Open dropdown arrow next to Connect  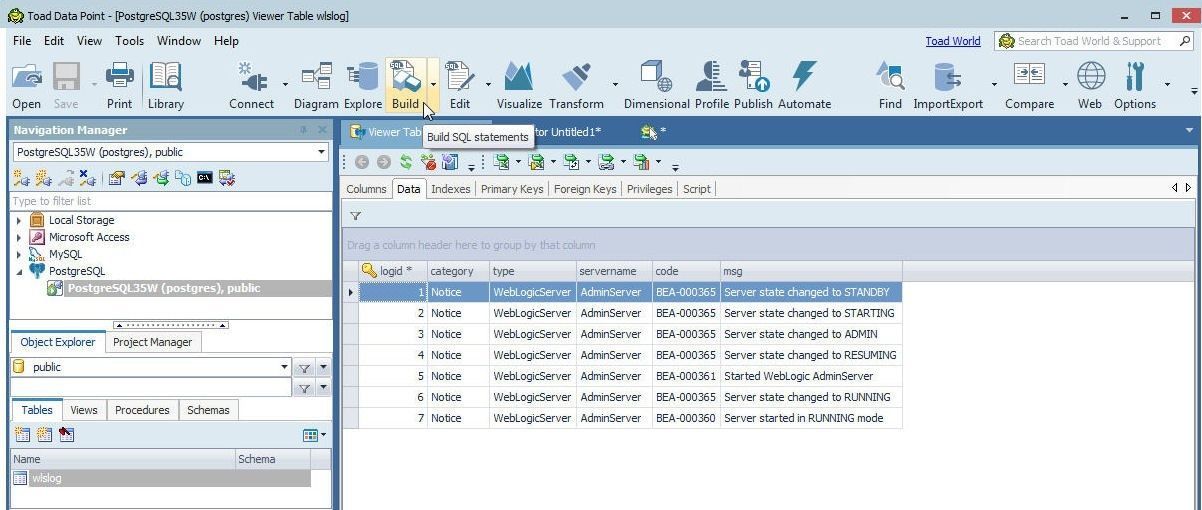point(285,84)
